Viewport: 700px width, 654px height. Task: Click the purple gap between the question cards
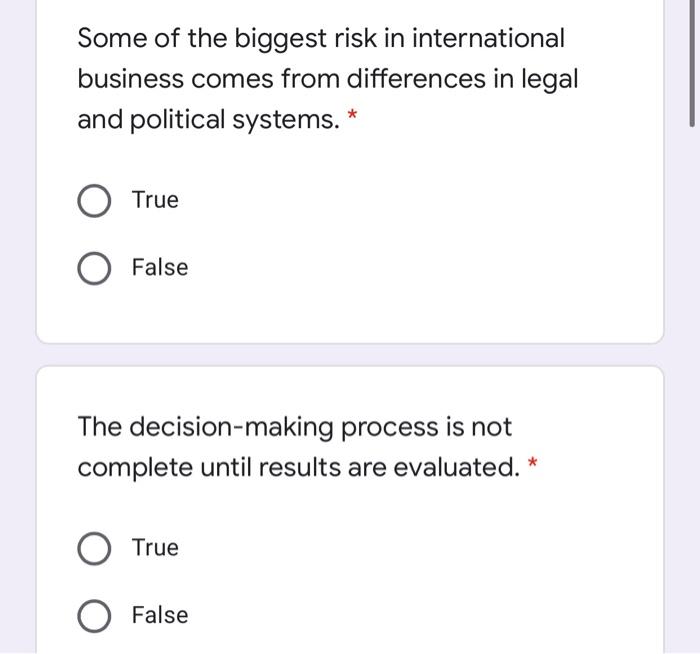tap(350, 355)
